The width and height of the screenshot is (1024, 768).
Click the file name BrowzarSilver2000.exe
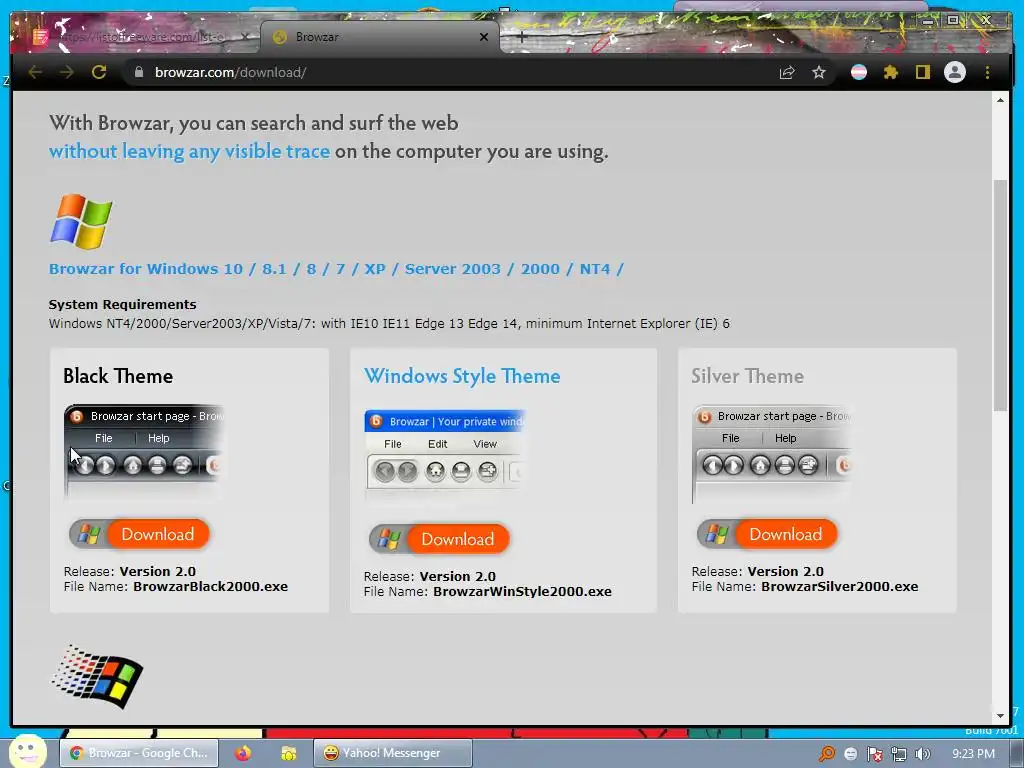[x=839, y=586]
